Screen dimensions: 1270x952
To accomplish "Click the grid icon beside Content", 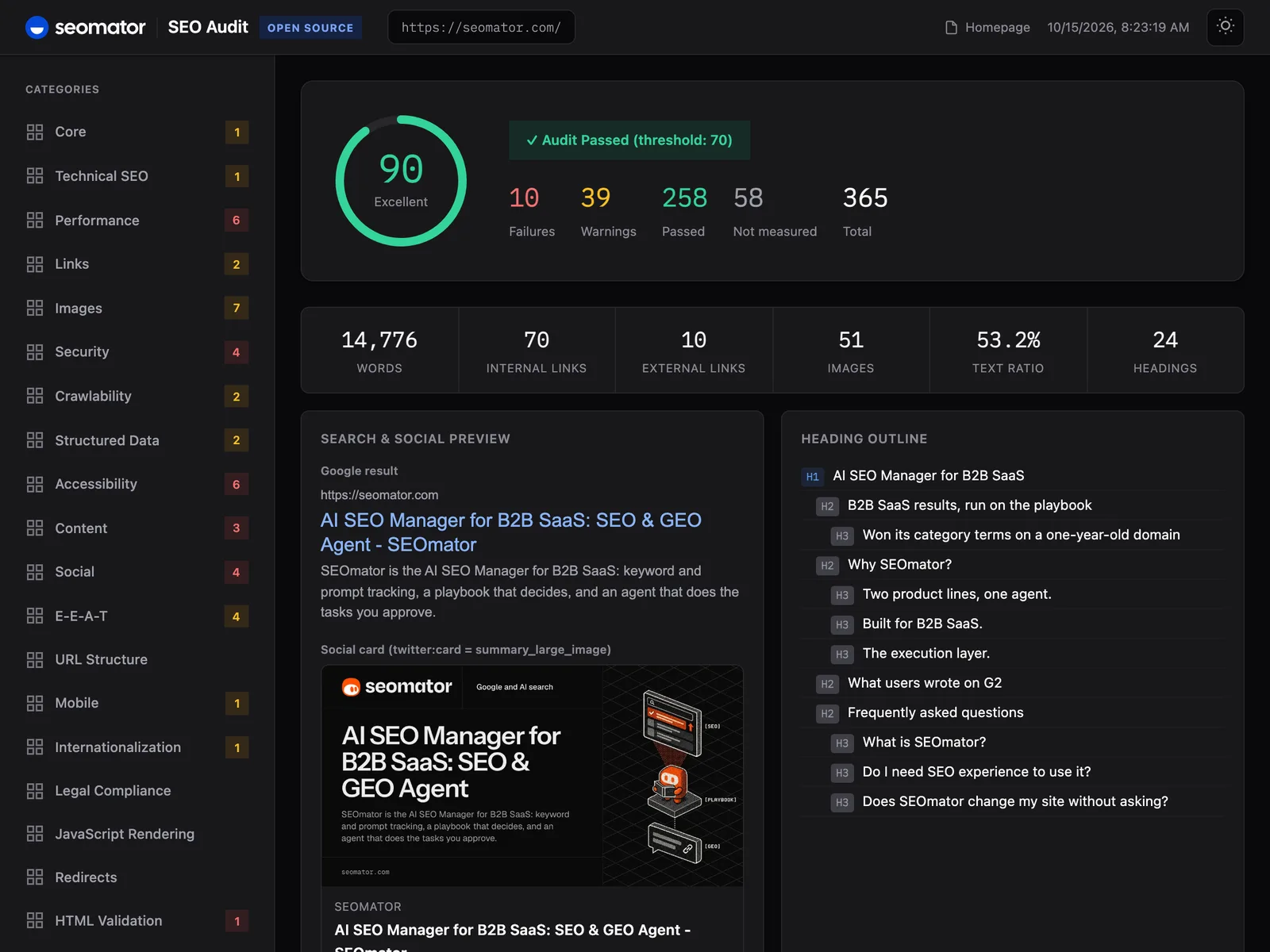I will (x=35, y=528).
